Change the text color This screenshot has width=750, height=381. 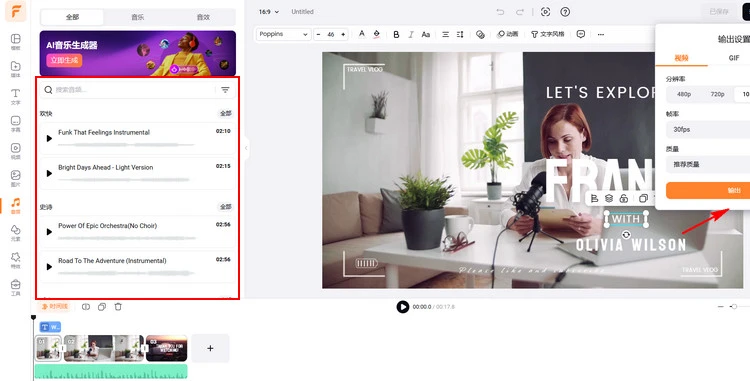pyautogui.click(x=362, y=34)
